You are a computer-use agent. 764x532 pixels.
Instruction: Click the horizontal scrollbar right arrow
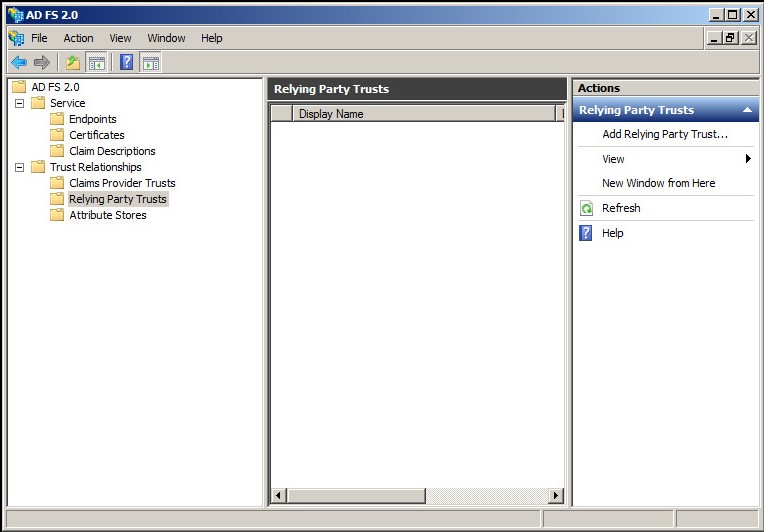[x=555, y=496]
